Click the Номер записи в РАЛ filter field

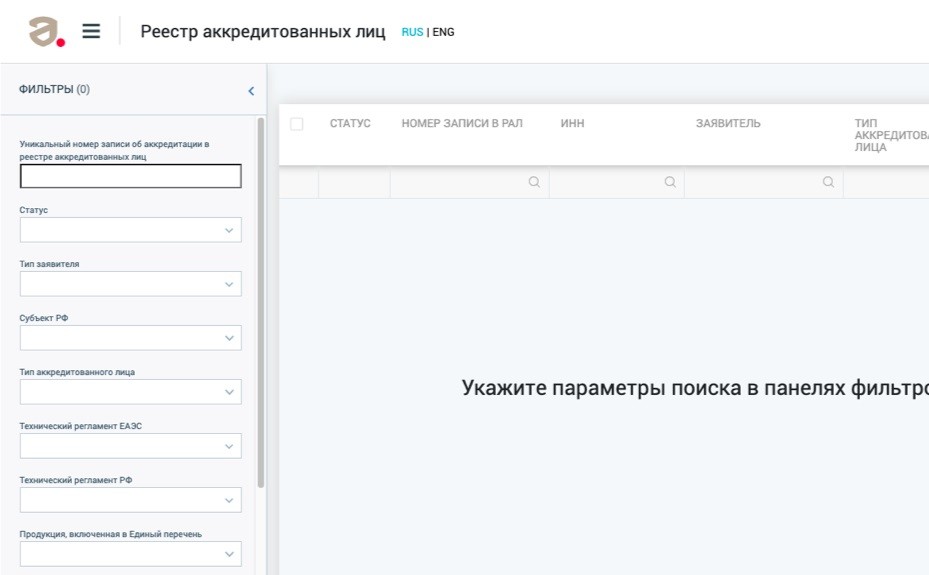coord(469,182)
